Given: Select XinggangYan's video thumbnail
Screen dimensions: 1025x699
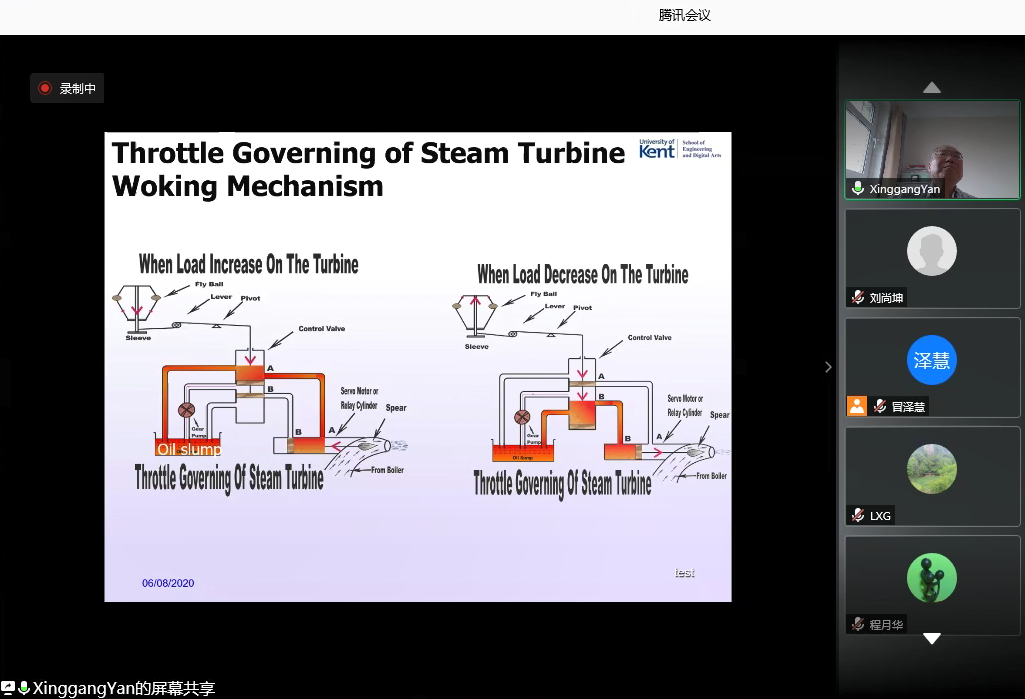Looking at the screenshot, I should 932,149.
